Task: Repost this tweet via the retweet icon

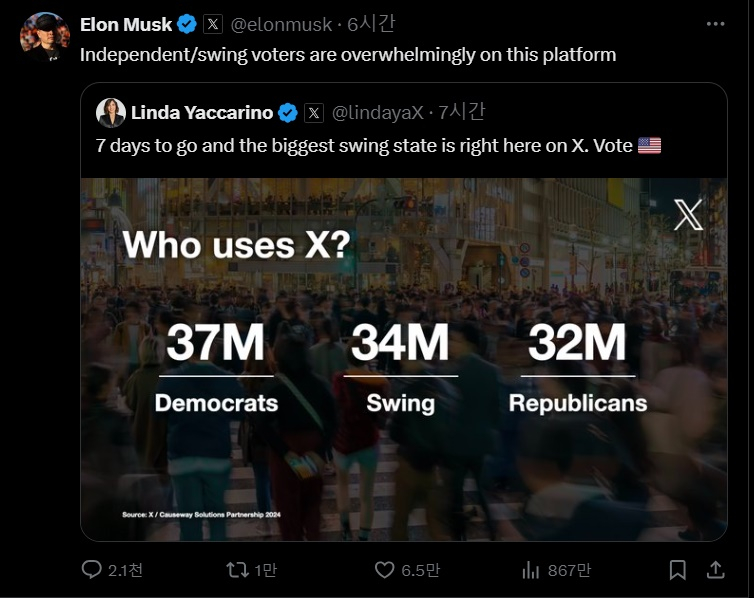Action: [237, 570]
